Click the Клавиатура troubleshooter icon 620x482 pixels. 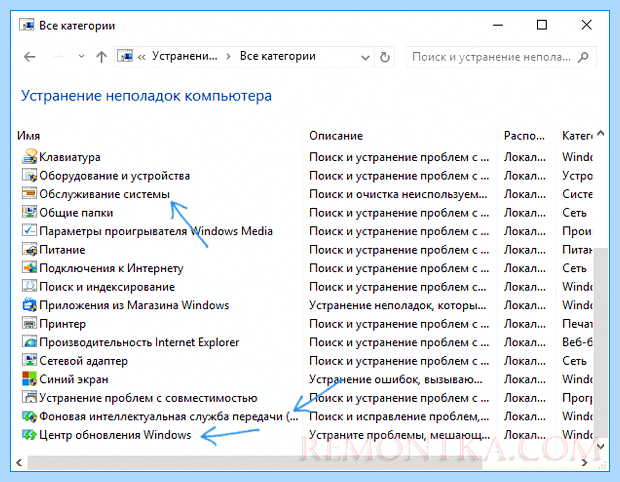(x=30, y=157)
